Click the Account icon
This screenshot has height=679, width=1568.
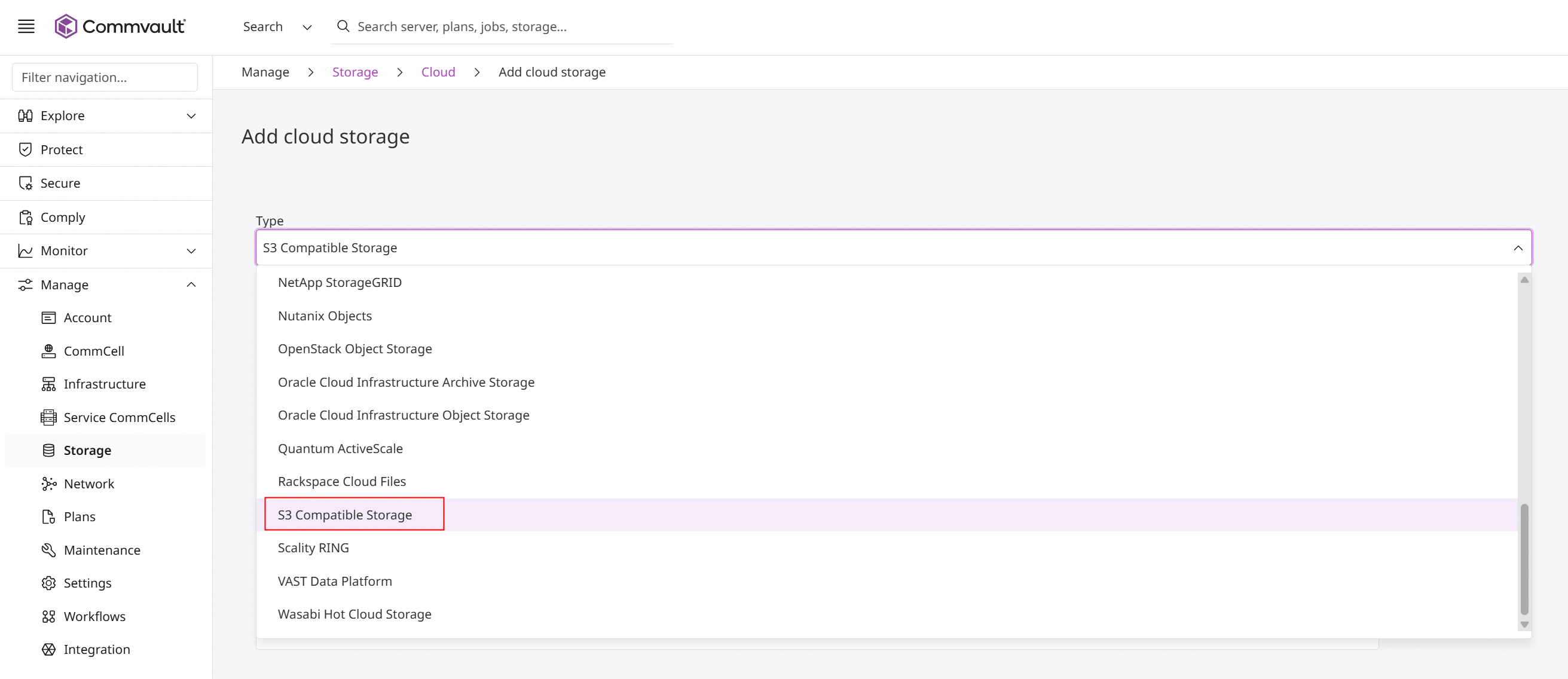(x=48, y=317)
